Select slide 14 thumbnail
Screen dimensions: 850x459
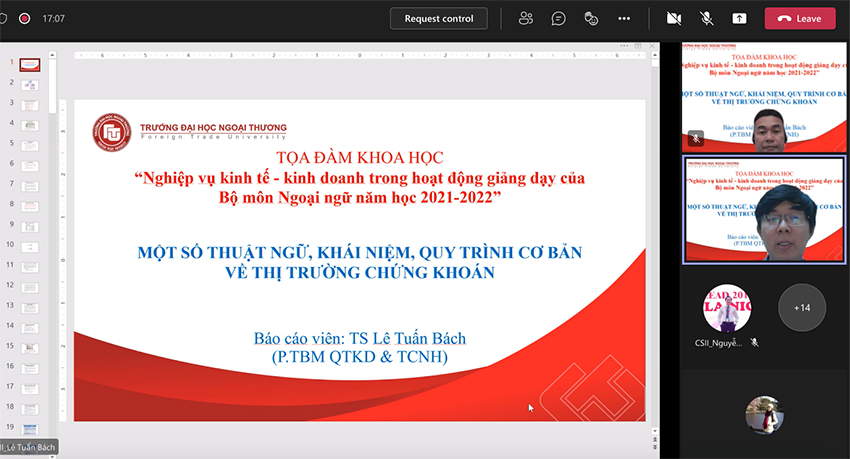tap(30, 328)
